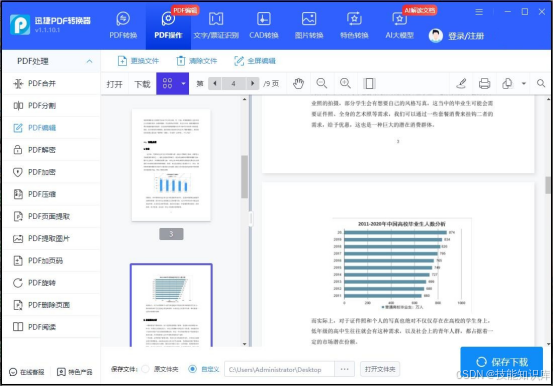This screenshot has width=554, height=386.
Task: Open the hamburger menu in title bar
Action: point(479,12)
